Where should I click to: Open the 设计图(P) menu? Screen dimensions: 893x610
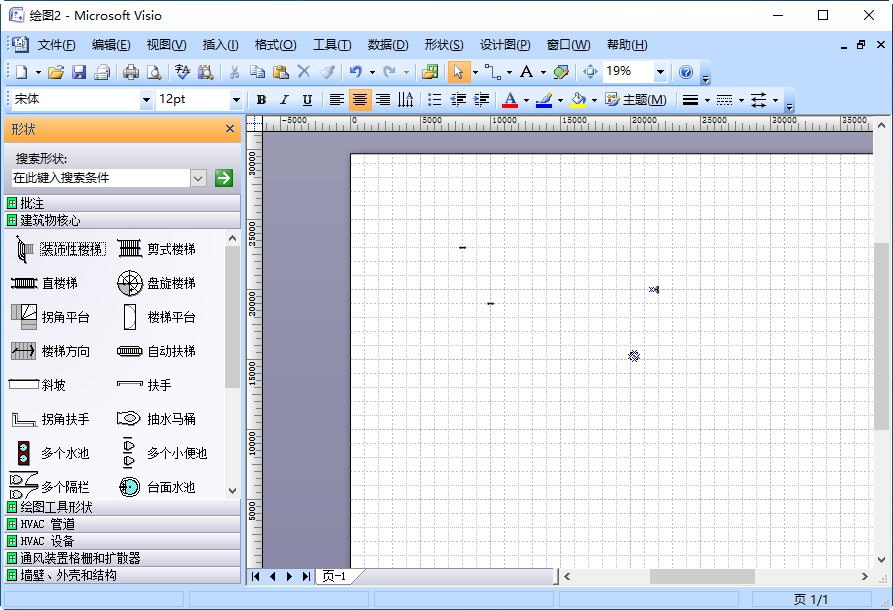(x=505, y=45)
